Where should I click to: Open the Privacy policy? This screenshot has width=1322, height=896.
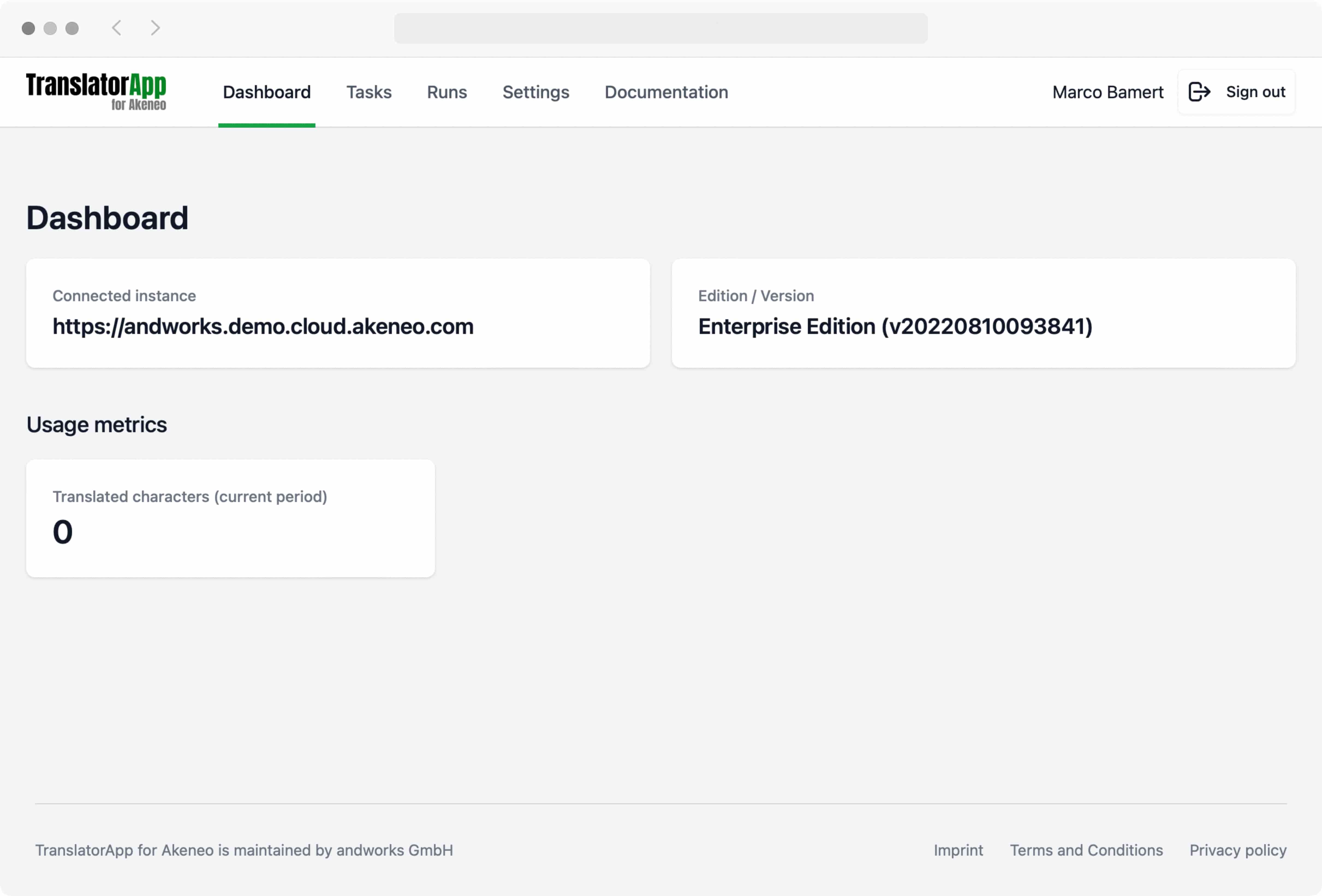(1238, 850)
